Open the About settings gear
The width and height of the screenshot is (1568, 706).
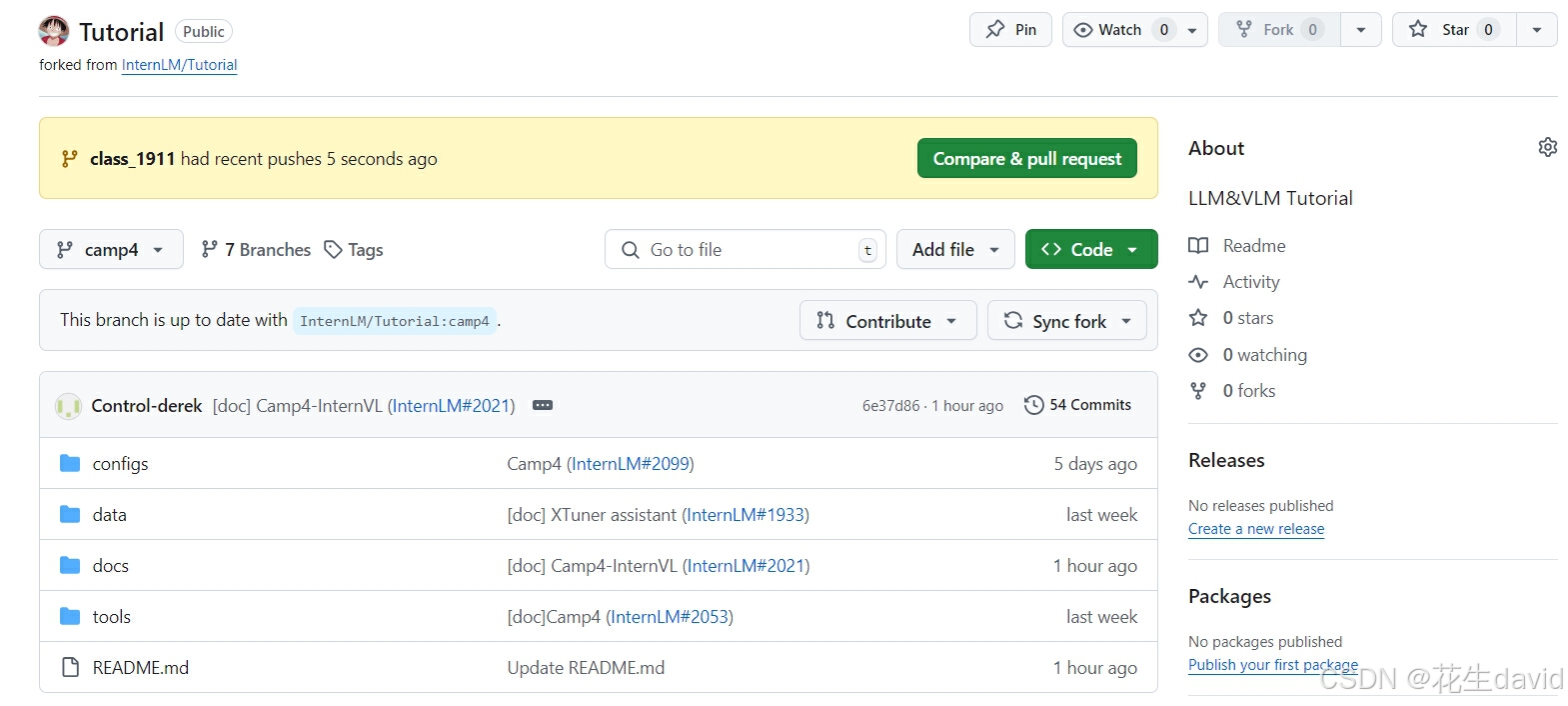[x=1547, y=148]
